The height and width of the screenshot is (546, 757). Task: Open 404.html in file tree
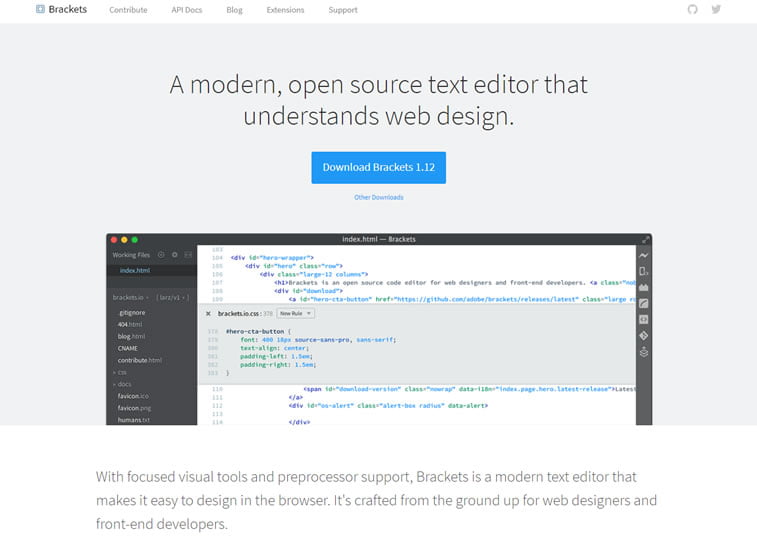point(130,324)
